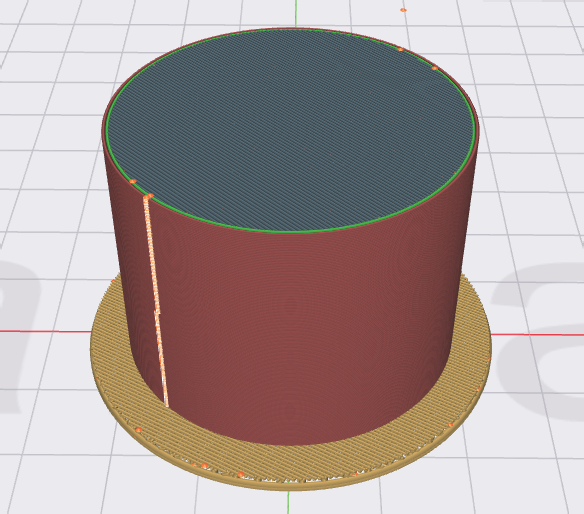Click the orange dot floating above the build plate
The width and height of the screenshot is (584, 514).
pos(403,10)
